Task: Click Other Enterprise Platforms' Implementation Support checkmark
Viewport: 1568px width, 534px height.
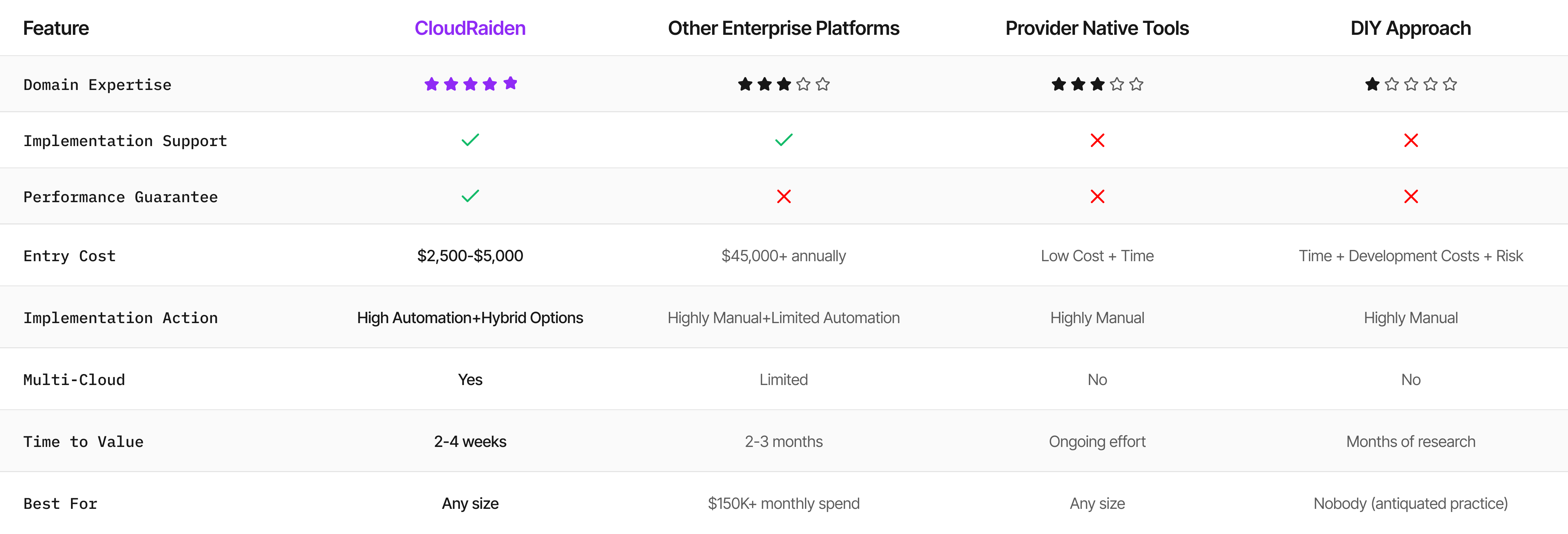Action: click(783, 140)
